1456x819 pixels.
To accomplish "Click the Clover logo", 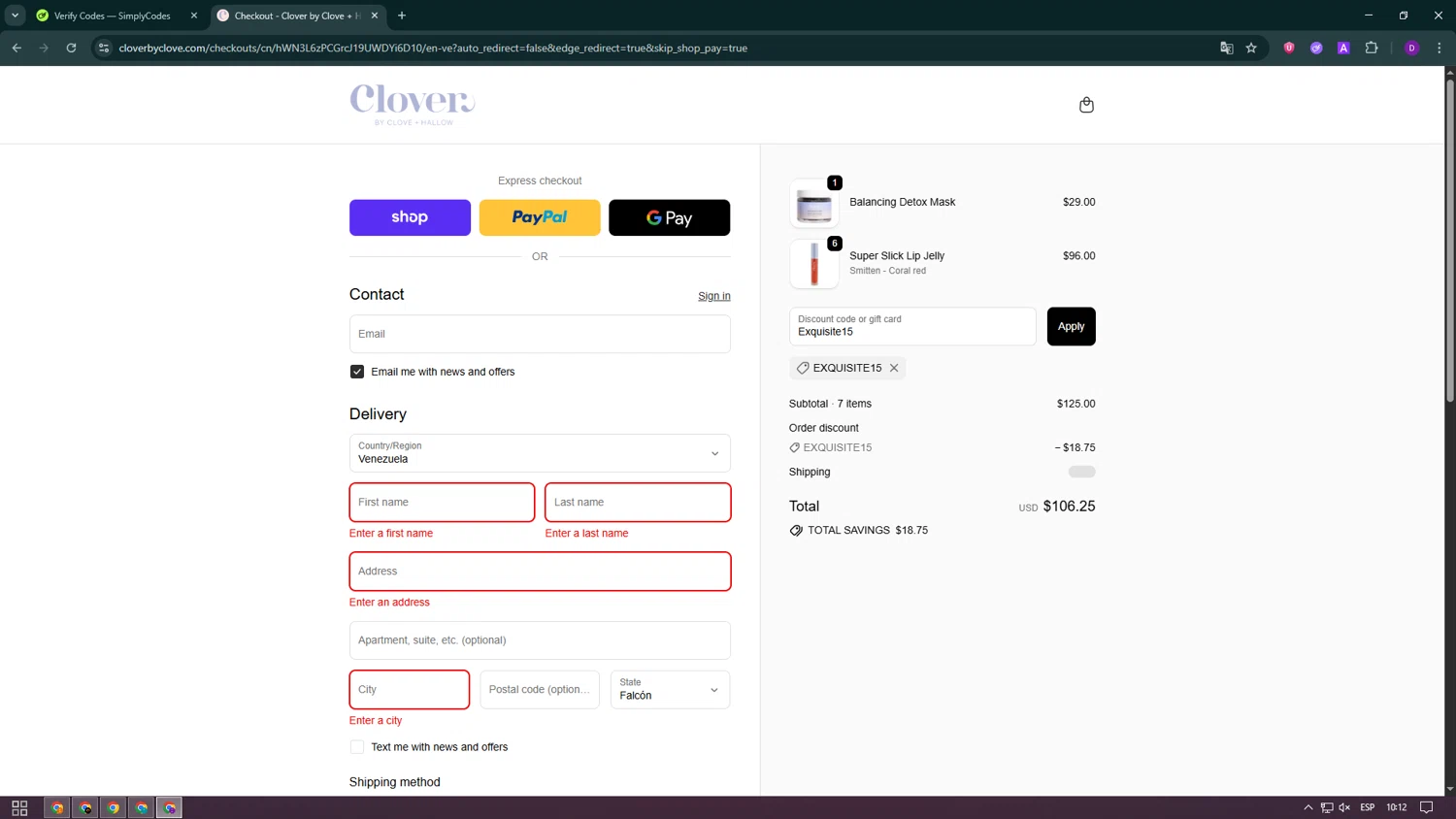I will pos(413,105).
